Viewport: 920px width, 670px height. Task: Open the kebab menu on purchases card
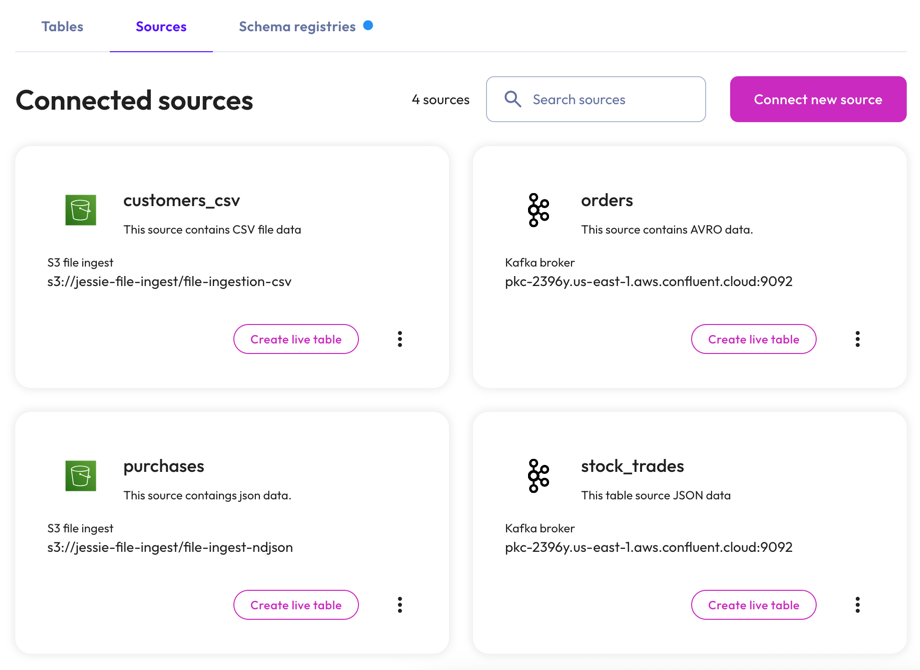400,604
